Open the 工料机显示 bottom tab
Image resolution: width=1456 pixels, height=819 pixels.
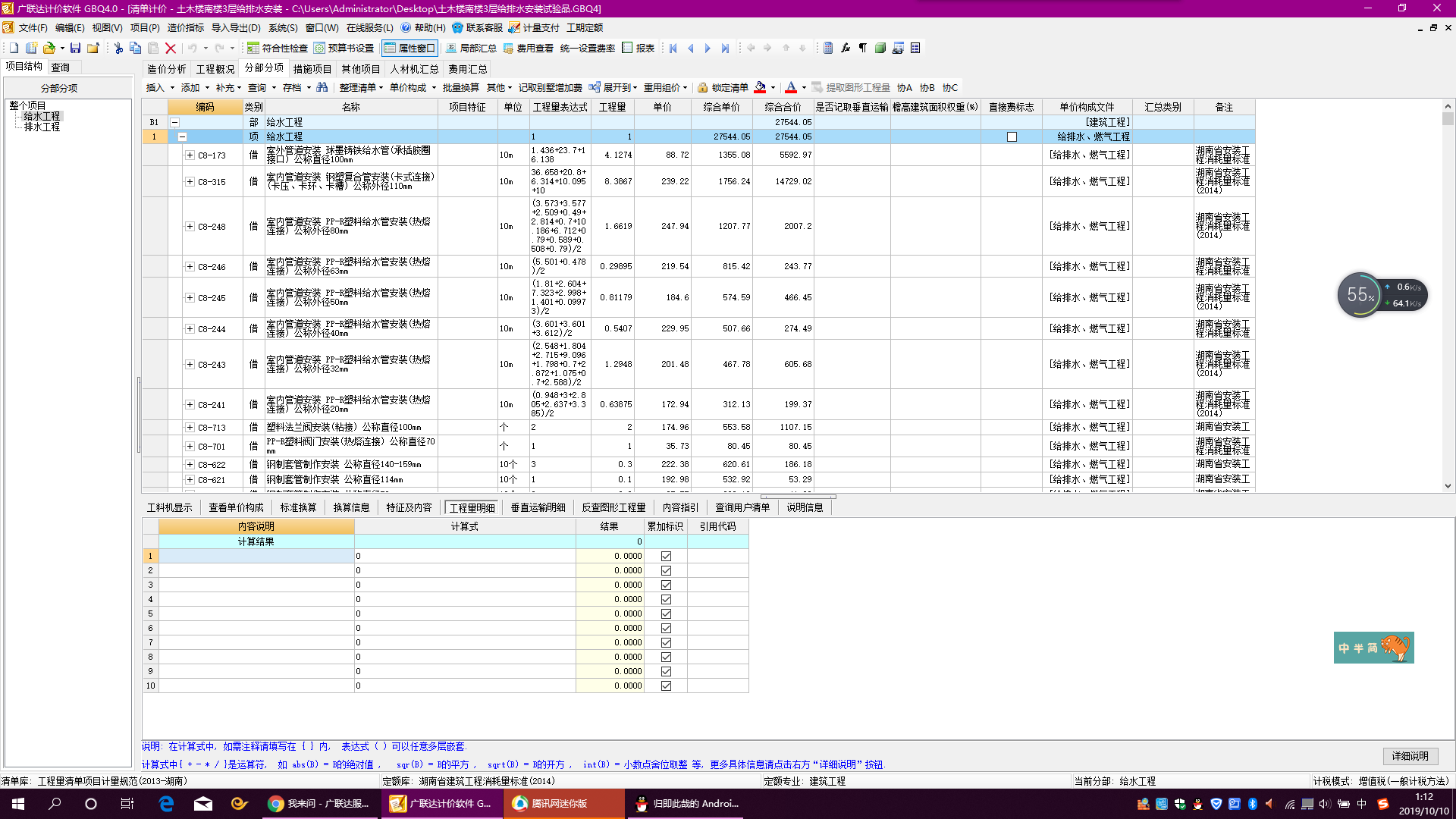click(170, 507)
